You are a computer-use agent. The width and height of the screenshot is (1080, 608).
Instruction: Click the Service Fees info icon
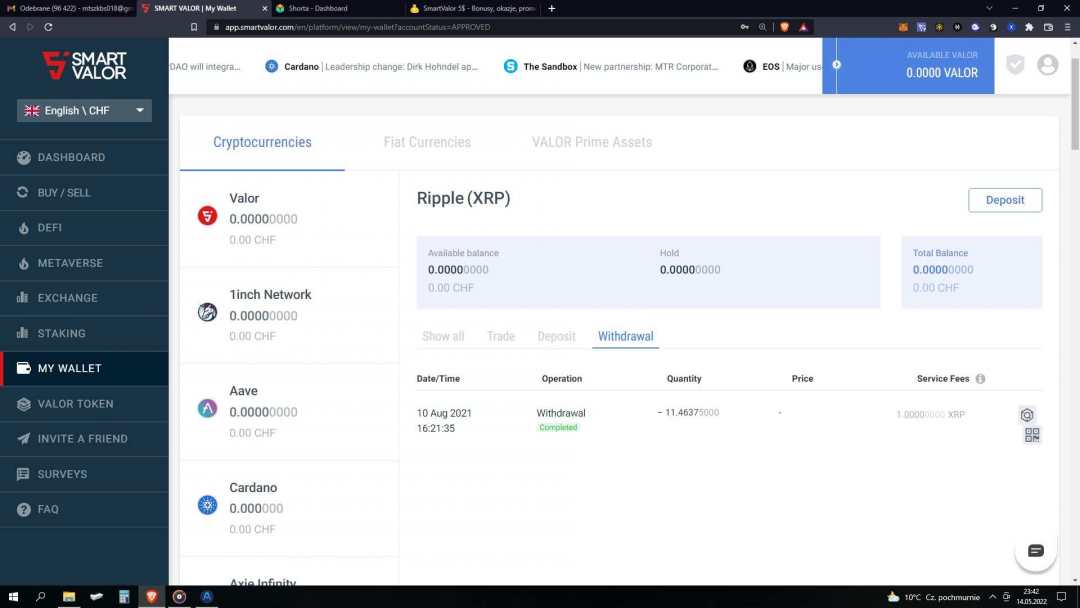(x=980, y=379)
